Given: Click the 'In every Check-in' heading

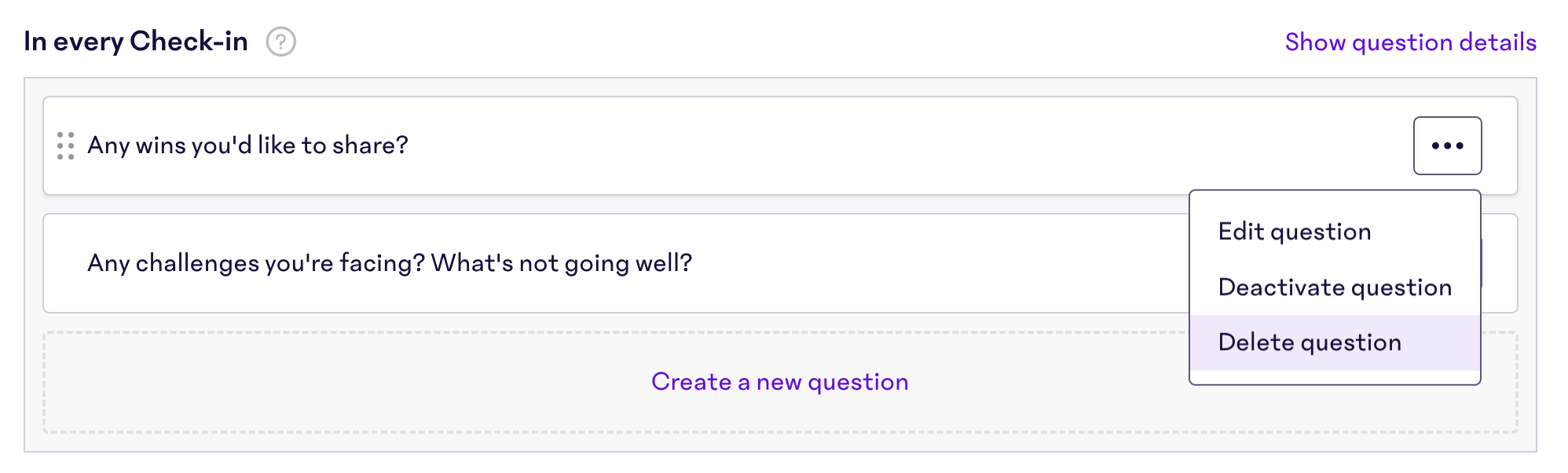Looking at the screenshot, I should pos(136,41).
